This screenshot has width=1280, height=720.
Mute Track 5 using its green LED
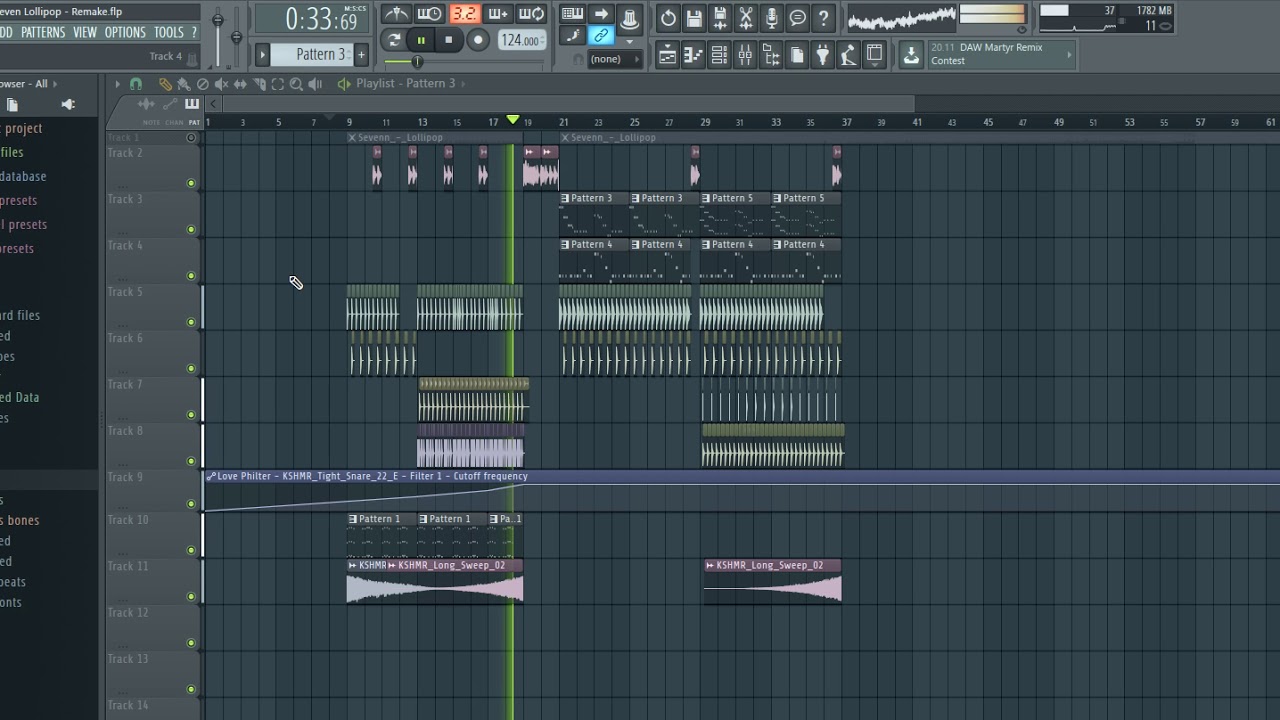[191, 322]
